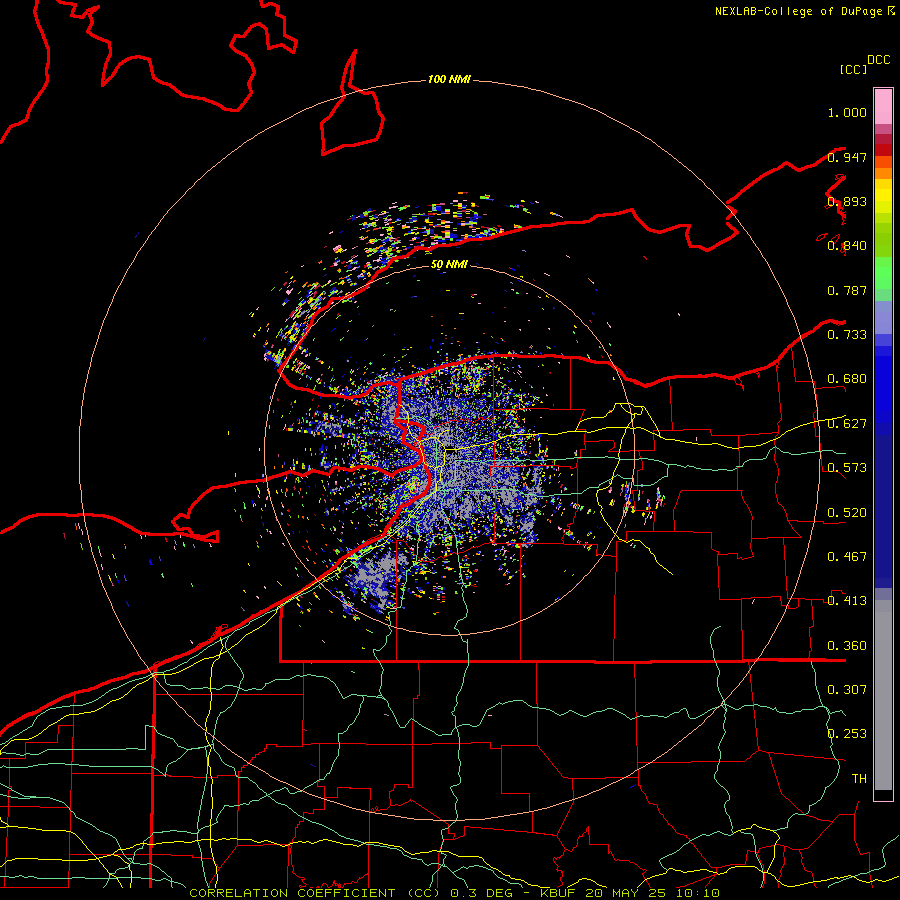This screenshot has width=900, height=900.
Task: Click the [CC] legend unit label
Action: click(x=853, y=69)
